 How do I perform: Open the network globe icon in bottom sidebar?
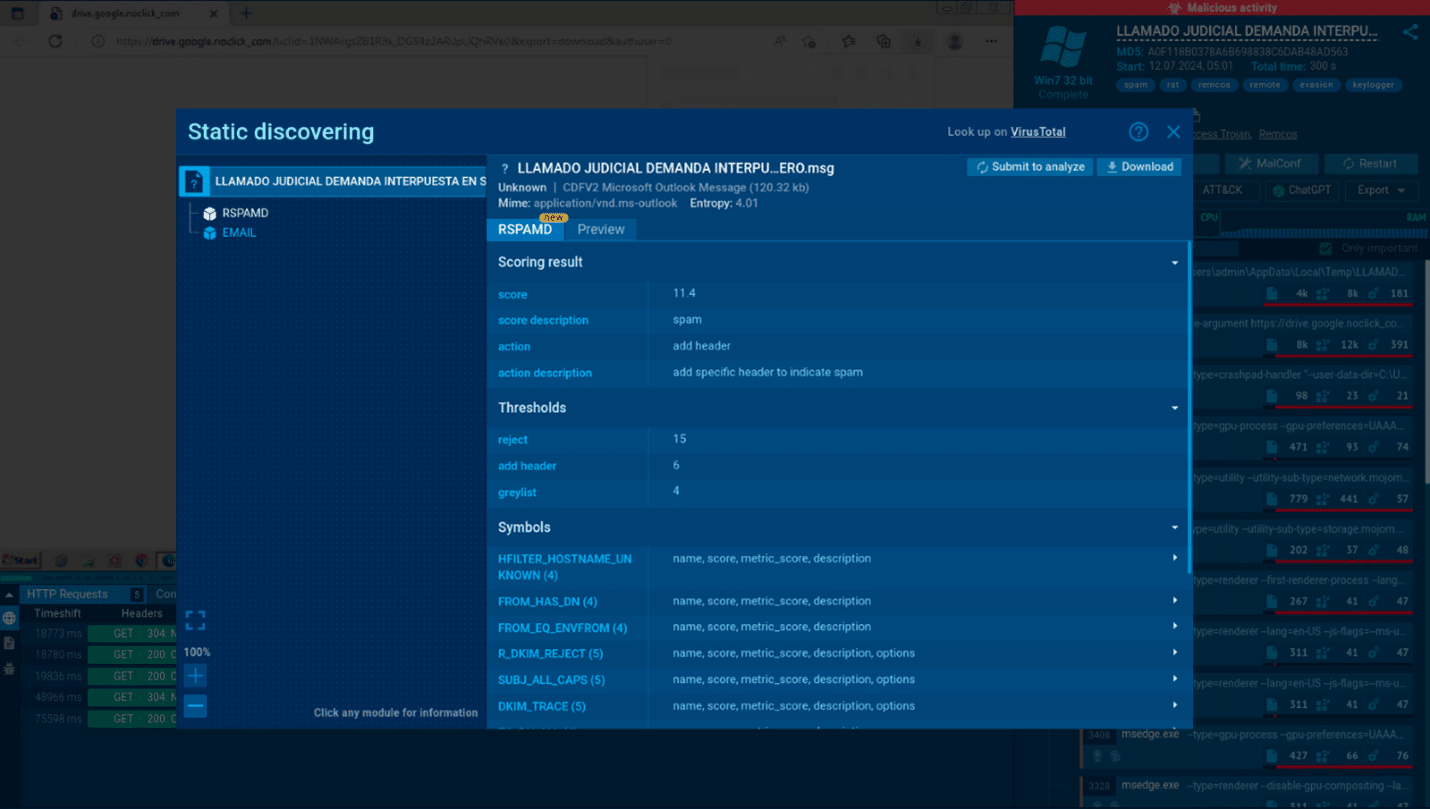coord(9,619)
